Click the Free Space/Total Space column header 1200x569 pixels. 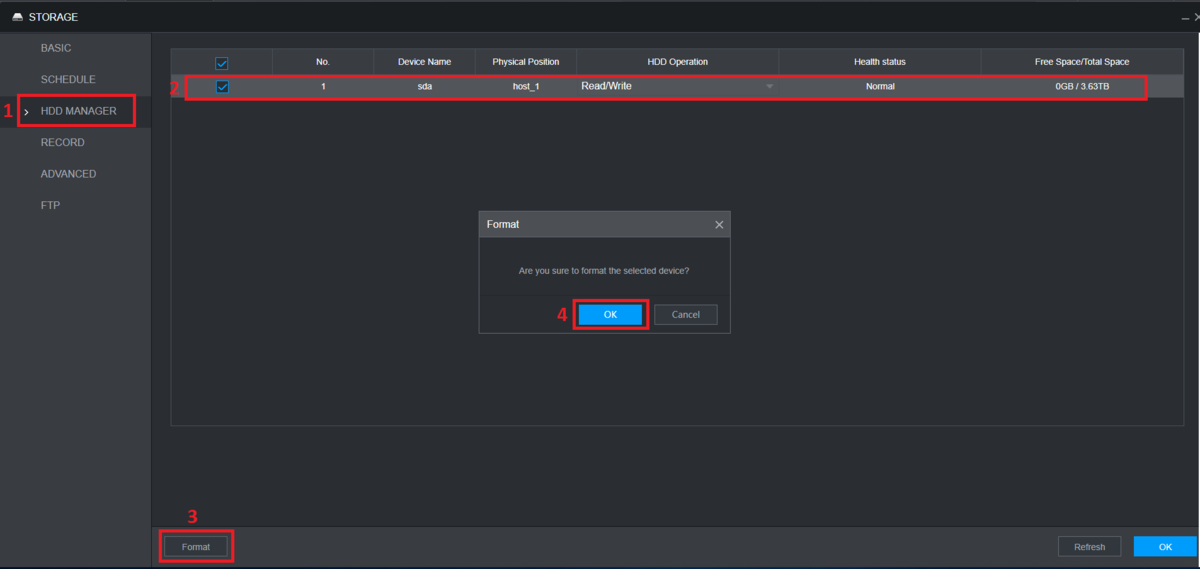[x=1081, y=62]
